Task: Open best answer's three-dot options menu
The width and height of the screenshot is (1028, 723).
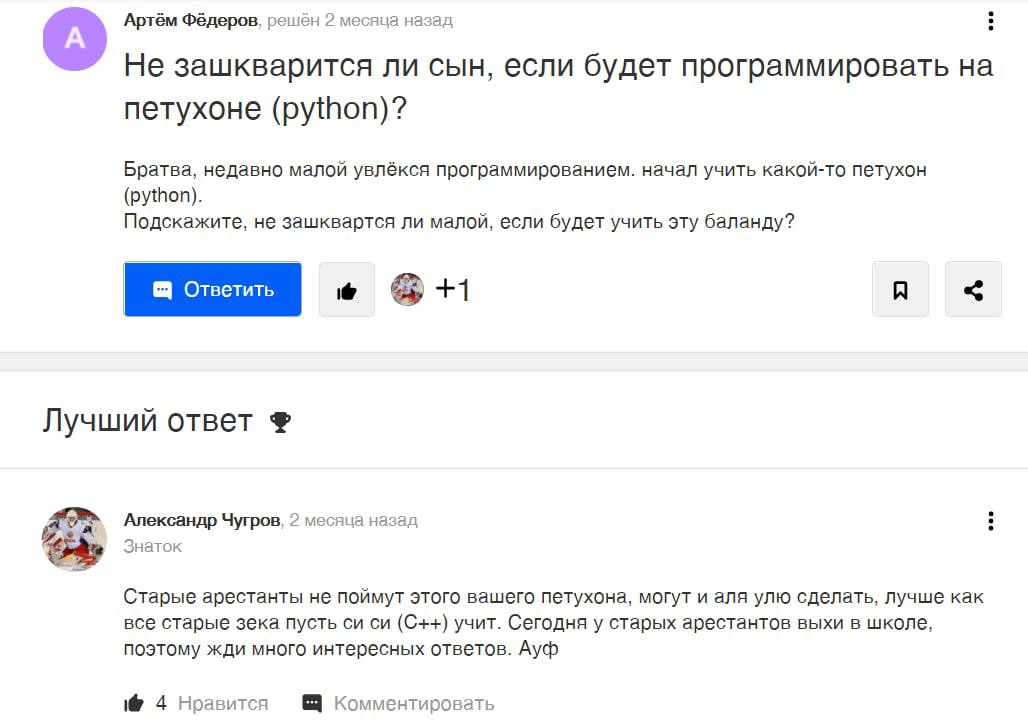Action: (x=991, y=521)
